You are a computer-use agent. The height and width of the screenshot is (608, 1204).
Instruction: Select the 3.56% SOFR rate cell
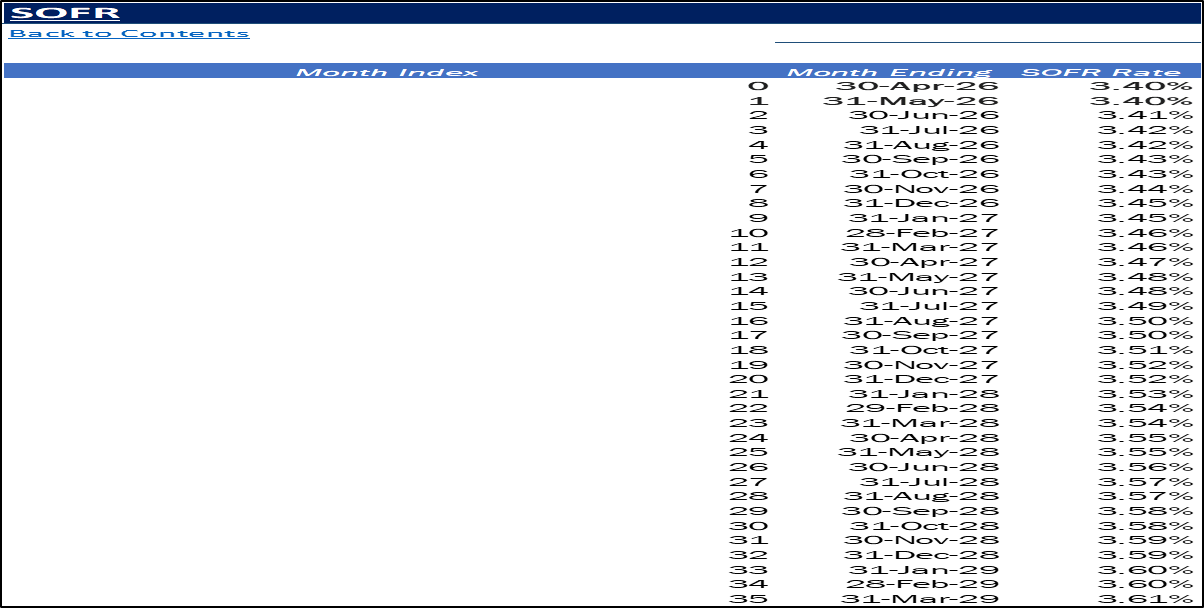(1144, 467)
